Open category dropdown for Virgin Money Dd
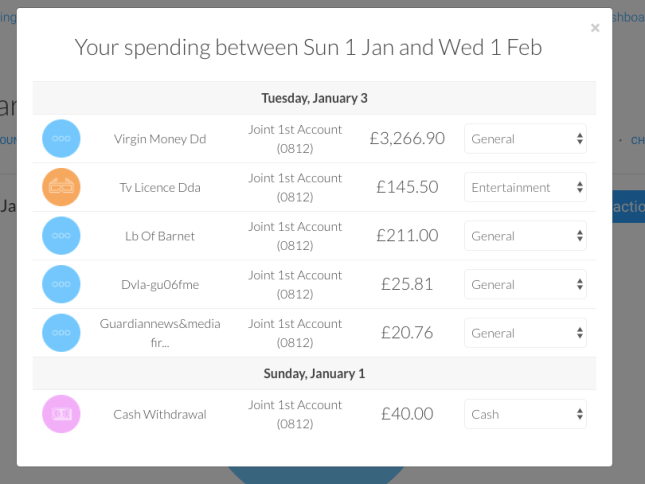 pyautogui.click(x=525, y=139)
